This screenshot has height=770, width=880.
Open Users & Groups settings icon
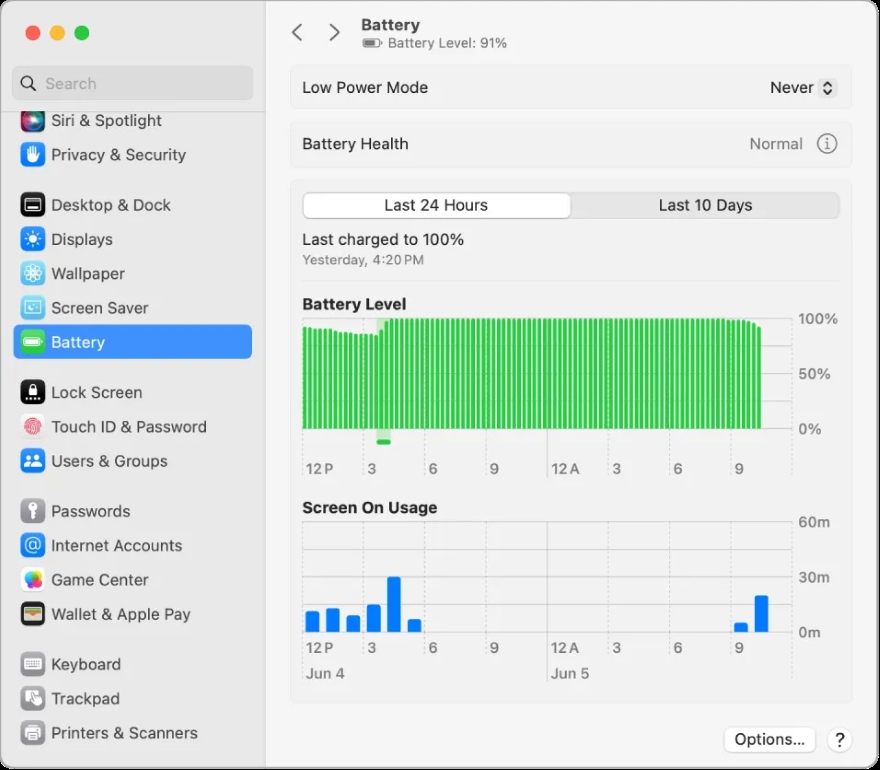(x=31, y=461)
